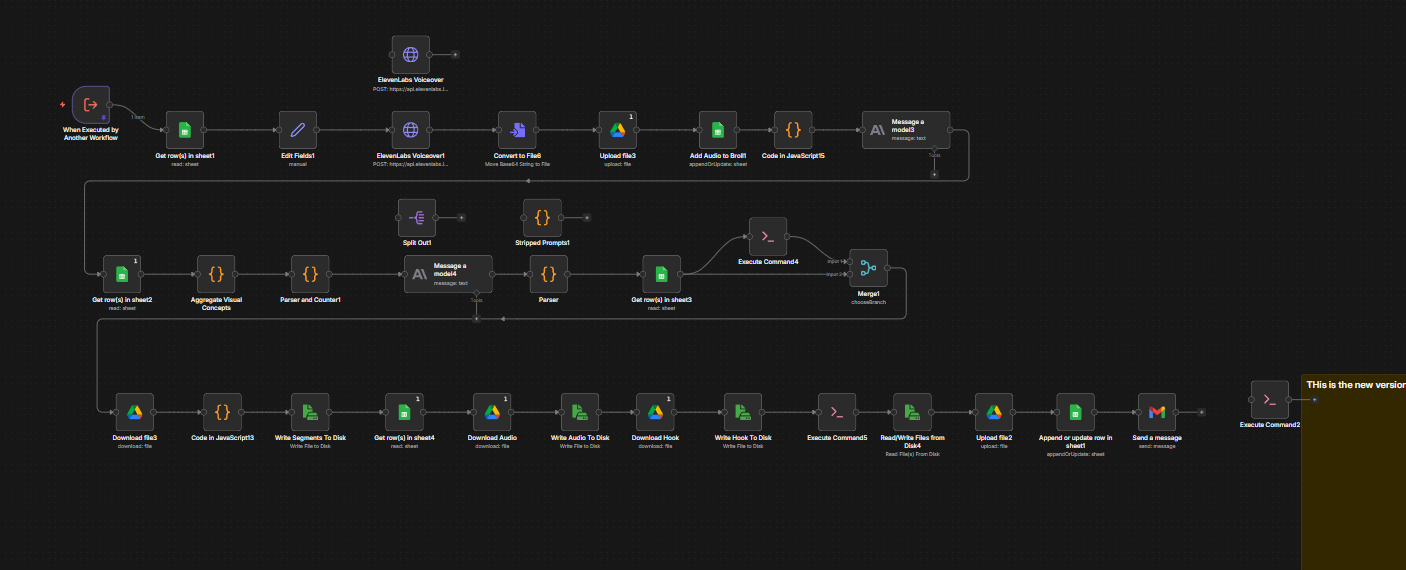
Task: Add a tool under 'Message a model4'
Action: coord(477,318)
